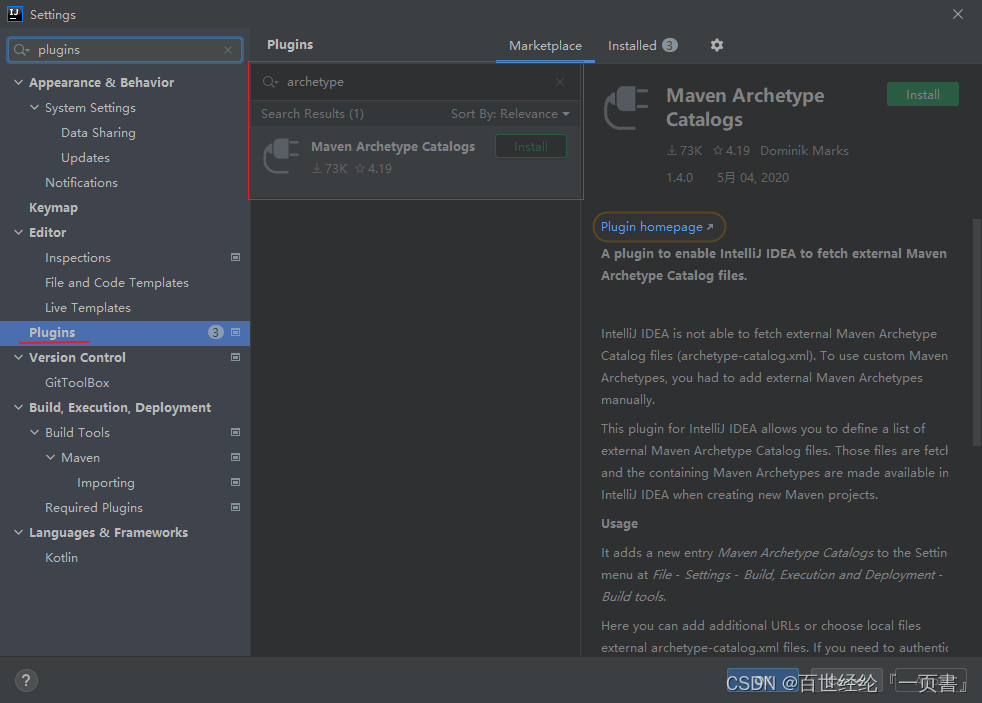
Task: Open Inspections settings
Action: pos(78,258)
